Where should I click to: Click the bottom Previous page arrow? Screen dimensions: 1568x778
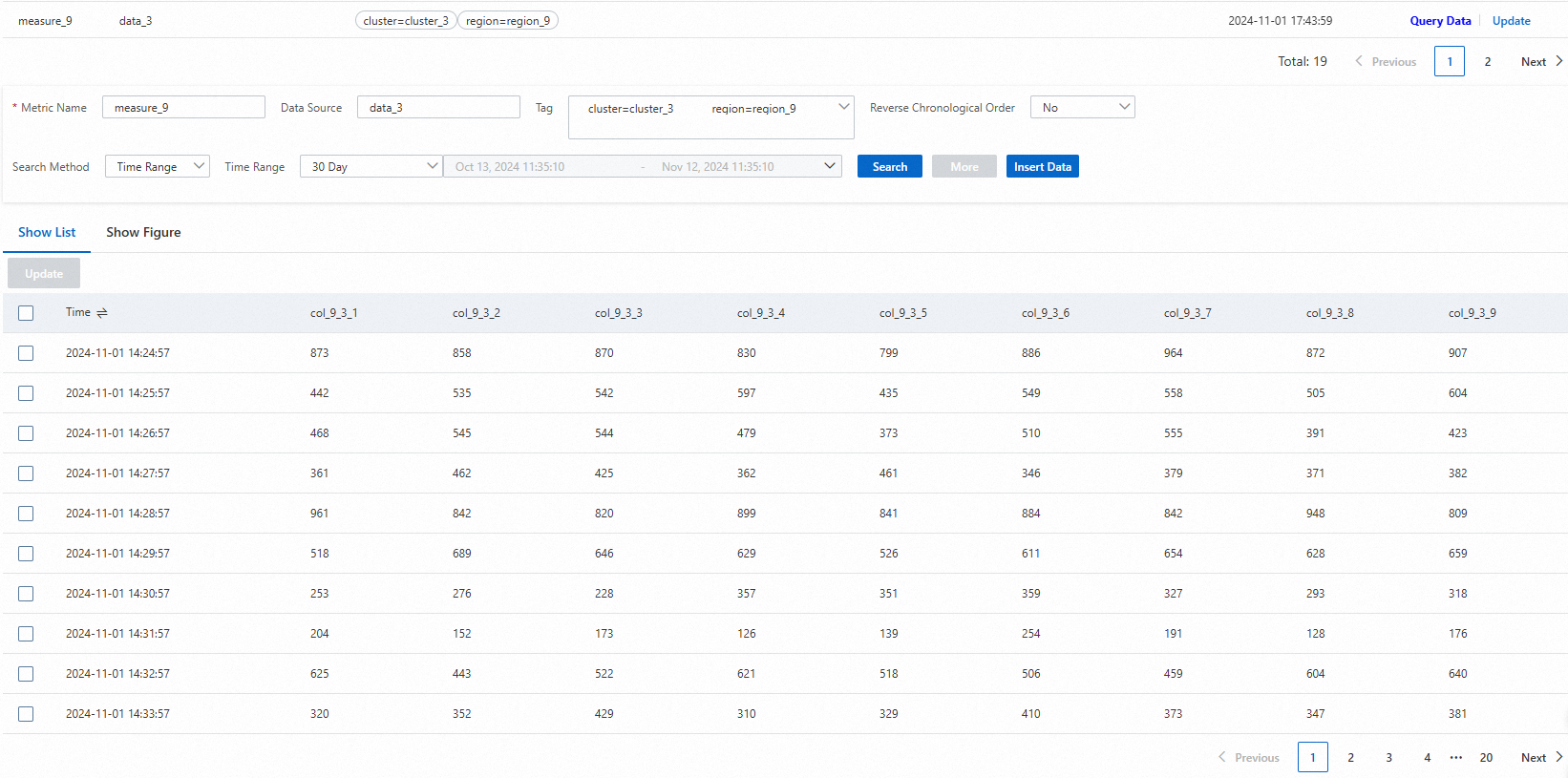pyautogui.click(x=1222, y=757)
